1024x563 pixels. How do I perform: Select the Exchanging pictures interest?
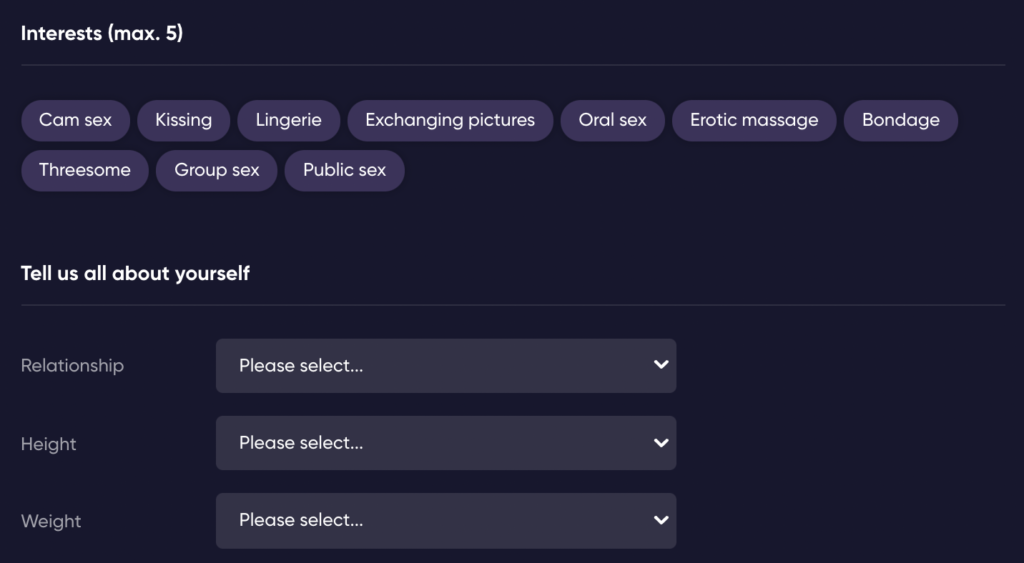(450, 120)
